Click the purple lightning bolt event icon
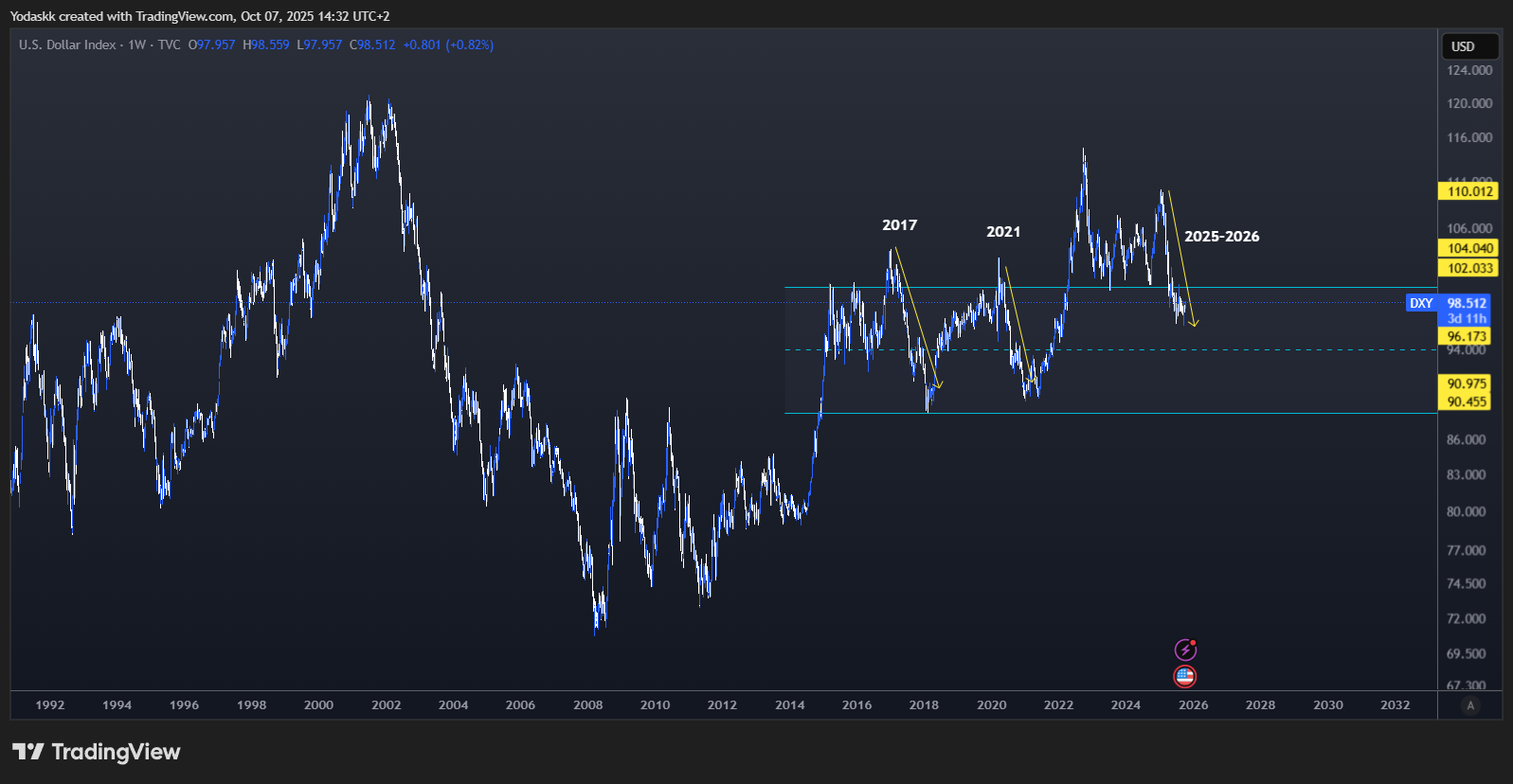 click(1185, 650)
